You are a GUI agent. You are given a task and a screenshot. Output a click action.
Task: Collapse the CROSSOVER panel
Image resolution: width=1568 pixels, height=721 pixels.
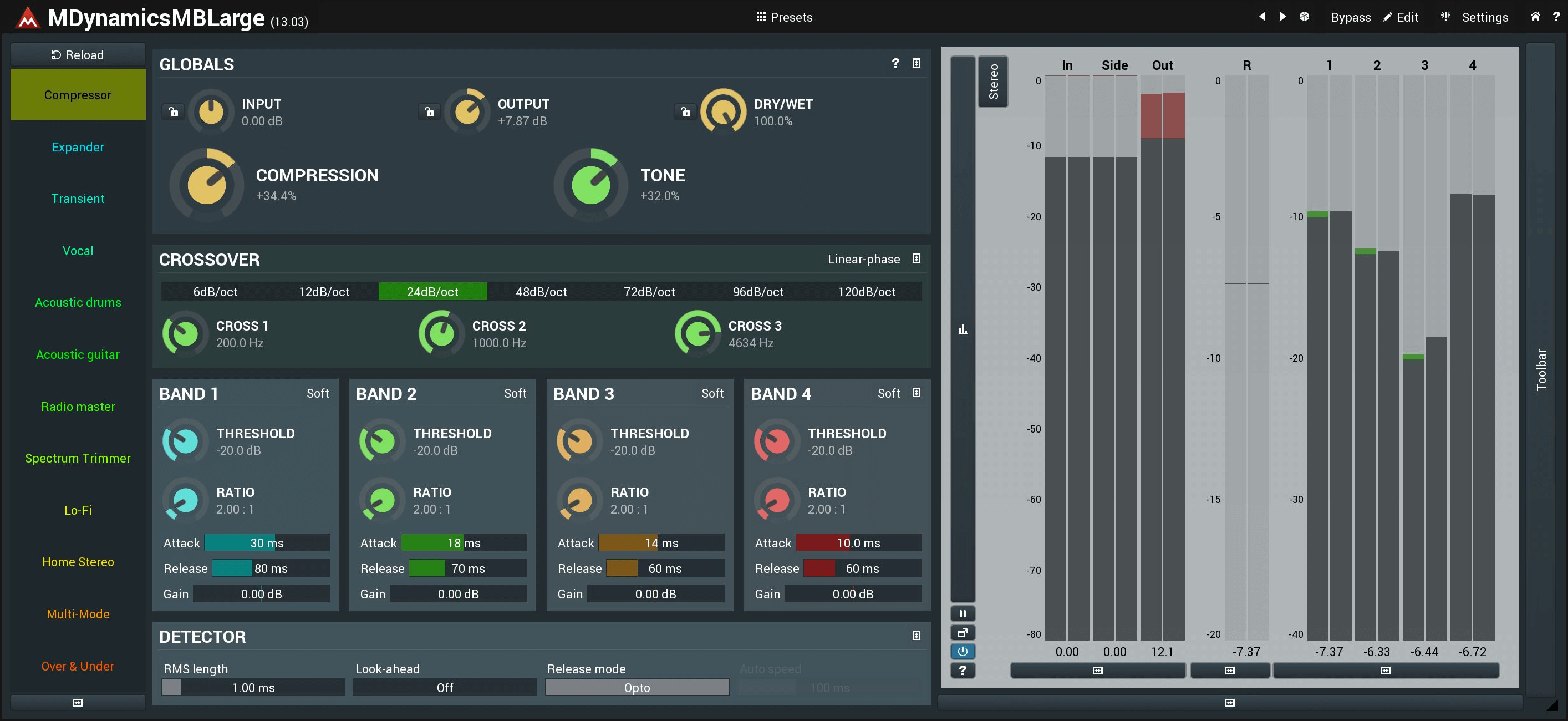(916, 259)
